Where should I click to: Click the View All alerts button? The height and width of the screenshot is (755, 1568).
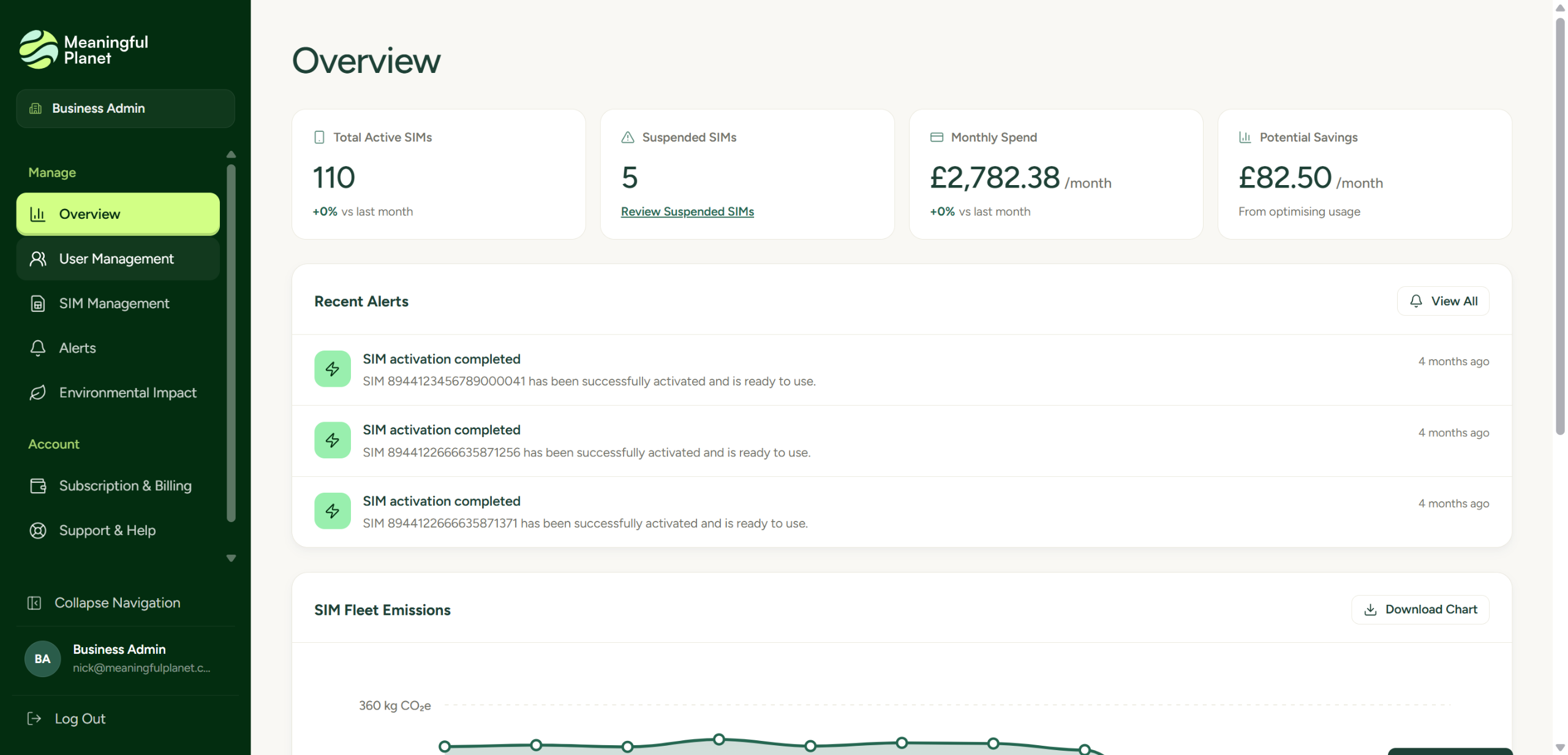click(1443, 301)
